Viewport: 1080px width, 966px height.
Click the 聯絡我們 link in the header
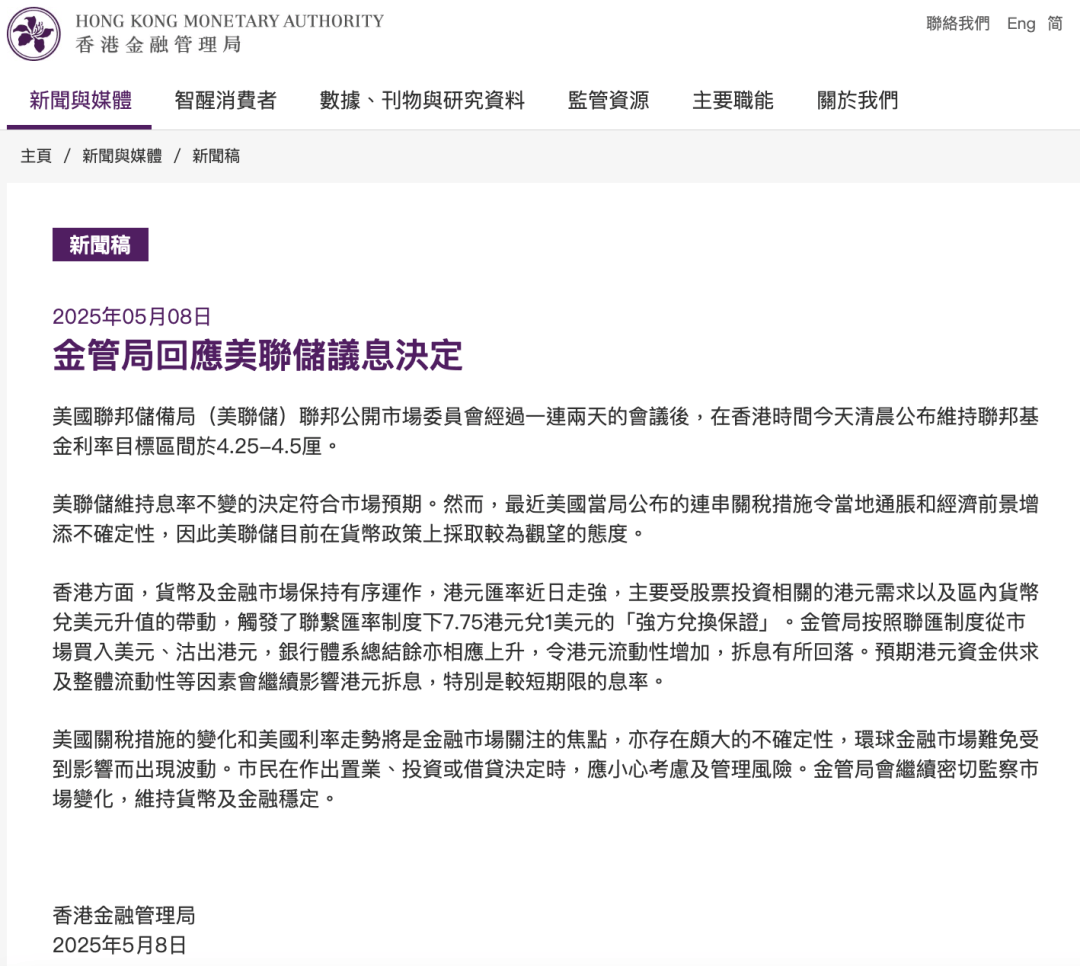pyautogui.click(x=957, y=23)
